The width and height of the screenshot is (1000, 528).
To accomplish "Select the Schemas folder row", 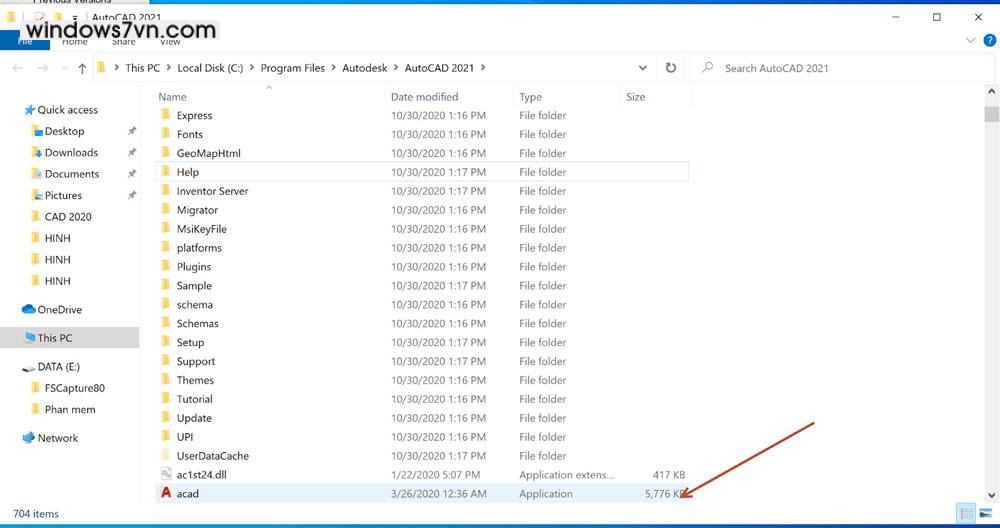I will (x=422, y=323).
